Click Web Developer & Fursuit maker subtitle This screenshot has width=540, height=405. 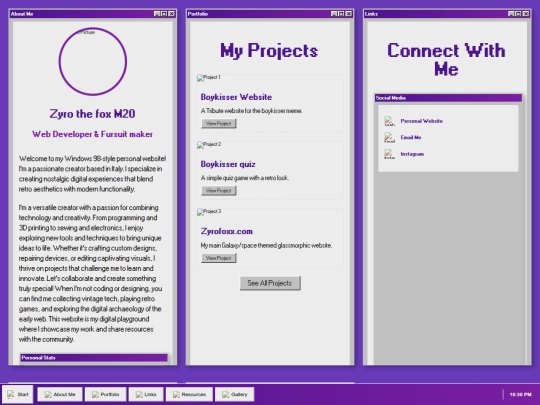(93, 134)
